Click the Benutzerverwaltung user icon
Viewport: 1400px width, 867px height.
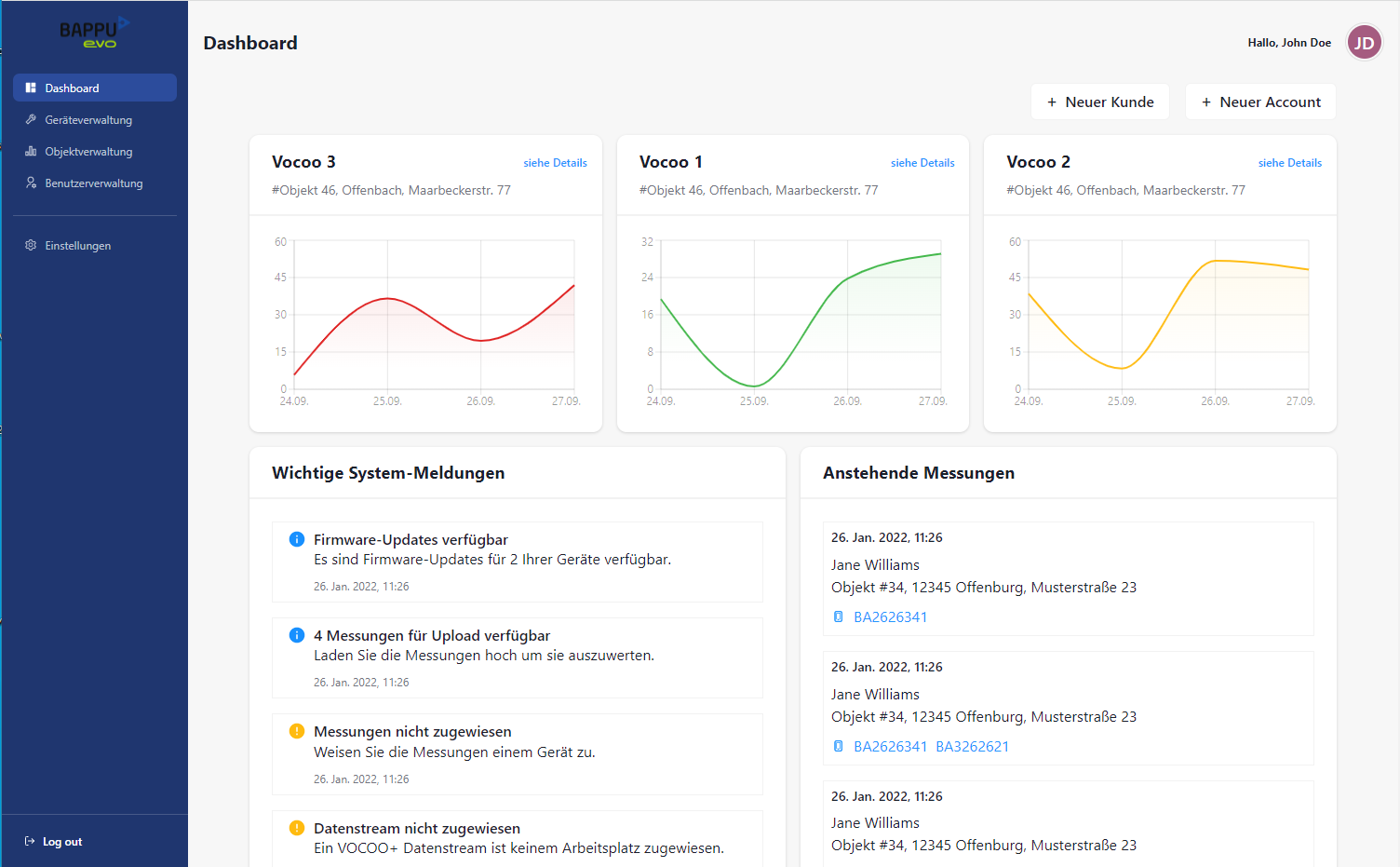[x=31, y=183]
